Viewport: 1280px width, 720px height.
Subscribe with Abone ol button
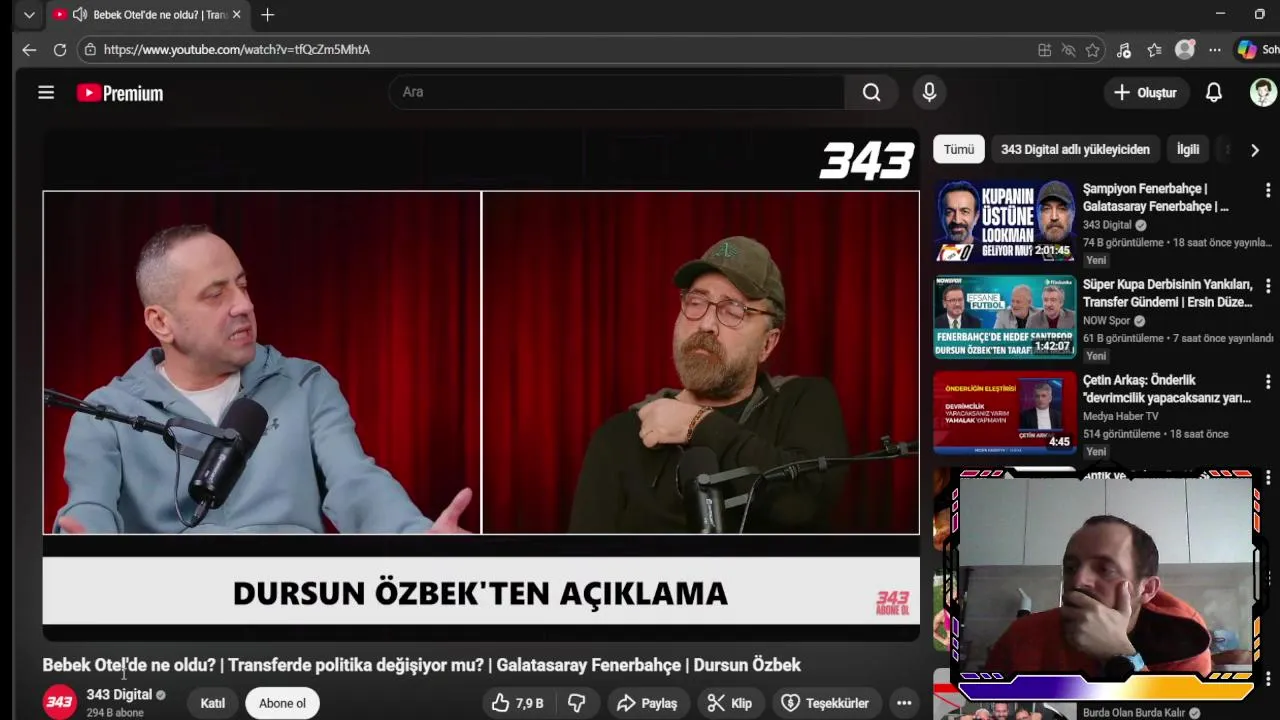point(282,703)
